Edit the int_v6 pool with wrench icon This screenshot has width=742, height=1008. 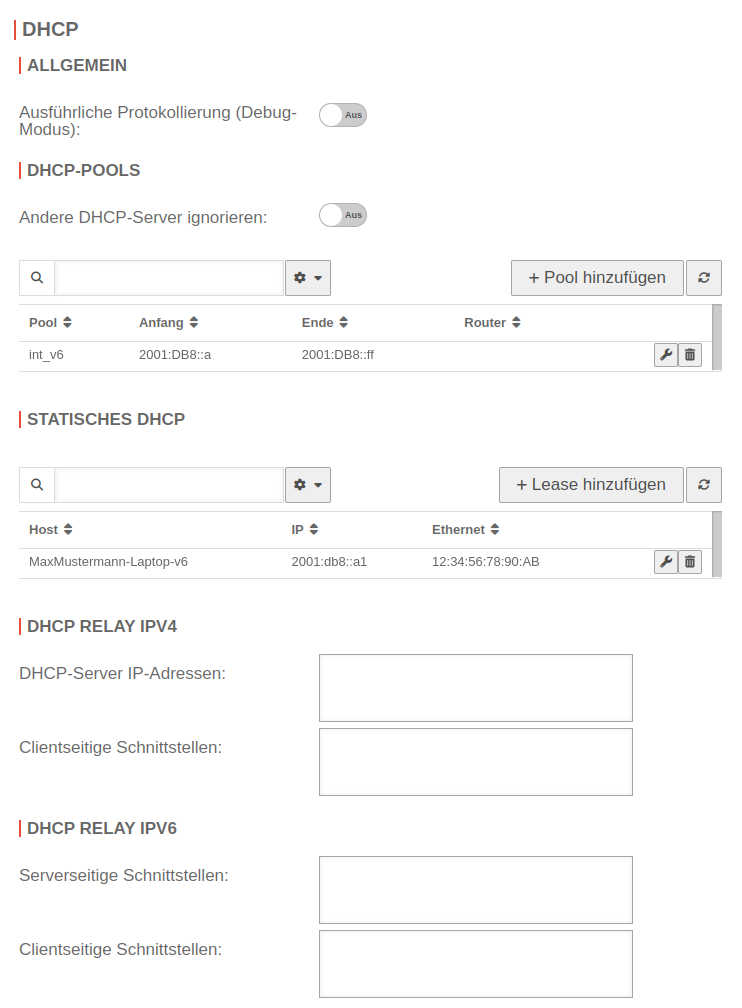click(665, 355)
